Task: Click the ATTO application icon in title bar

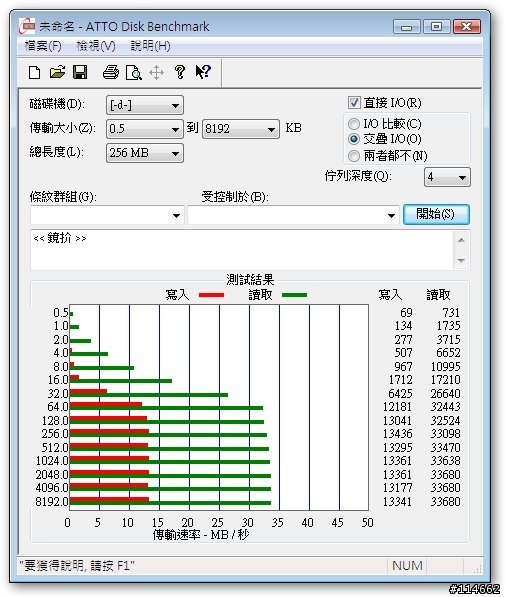Action: point(27,26)
